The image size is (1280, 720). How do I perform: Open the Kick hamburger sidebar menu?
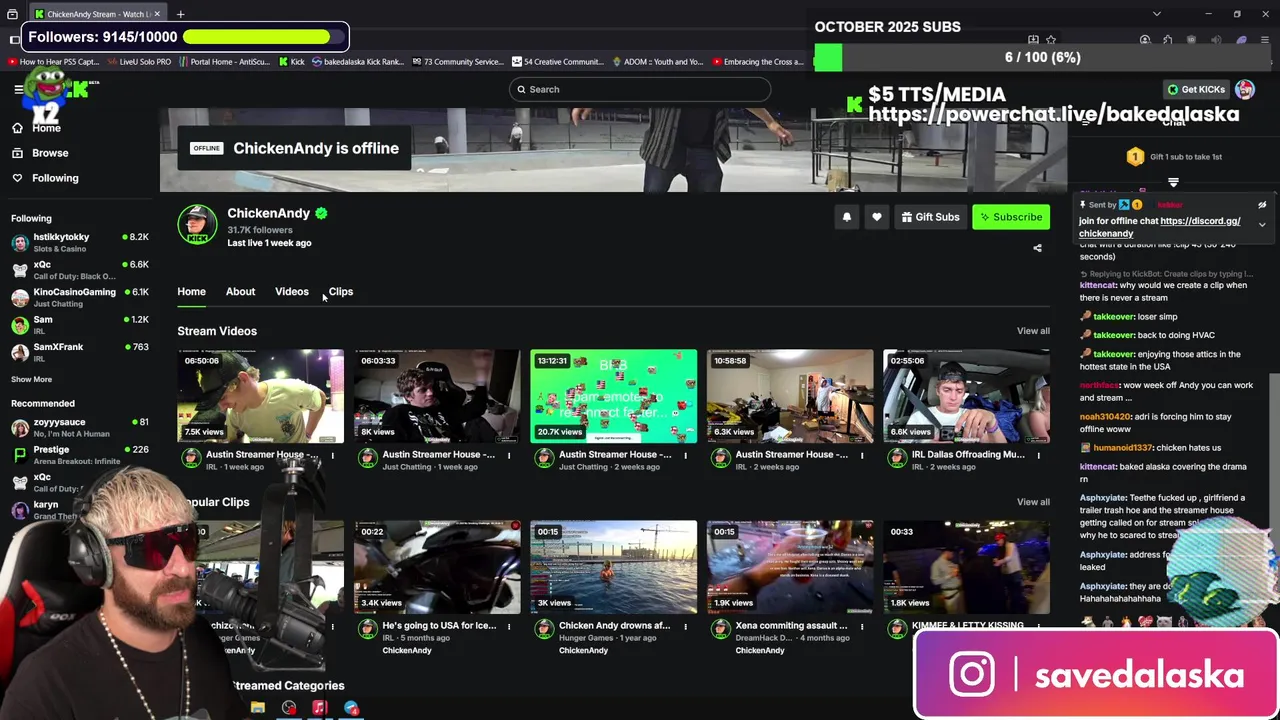point(18,89)
